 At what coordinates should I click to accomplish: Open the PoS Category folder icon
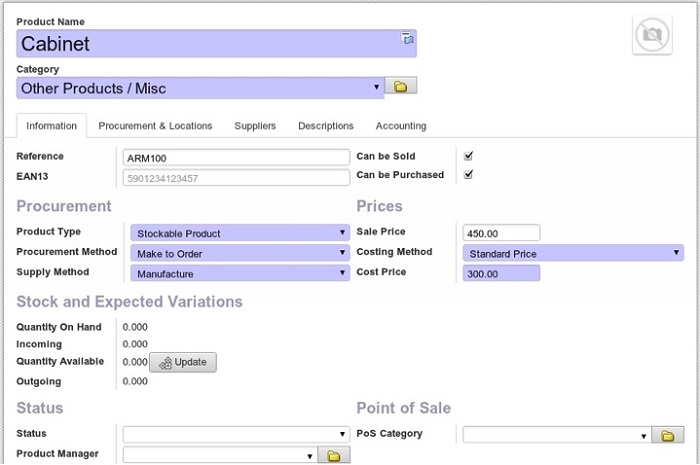[x=667, y=435]
